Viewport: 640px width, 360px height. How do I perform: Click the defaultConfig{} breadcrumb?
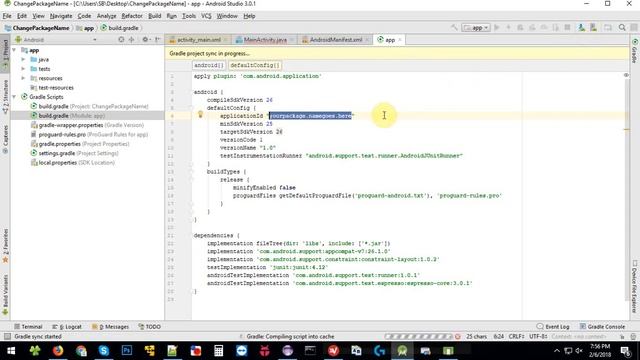pos(255,65)
